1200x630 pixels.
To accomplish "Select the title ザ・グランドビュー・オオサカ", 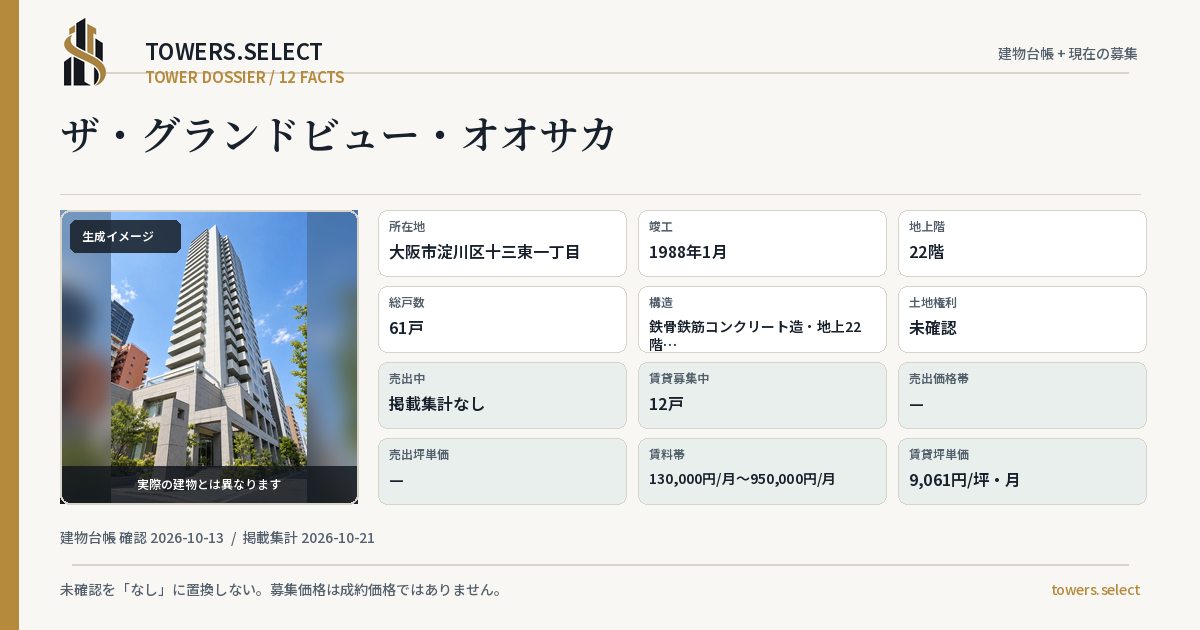I will tap(339, 135).
